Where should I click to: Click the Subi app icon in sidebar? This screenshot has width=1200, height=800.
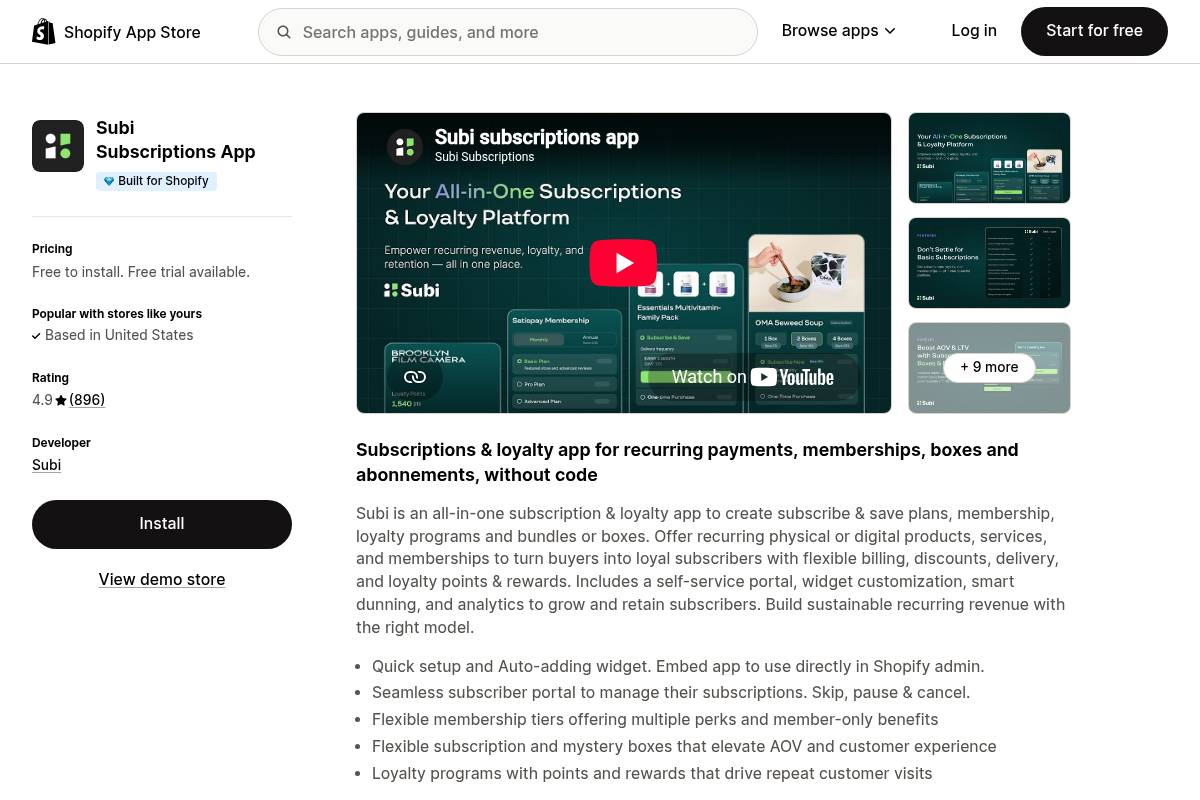(58, 146)
